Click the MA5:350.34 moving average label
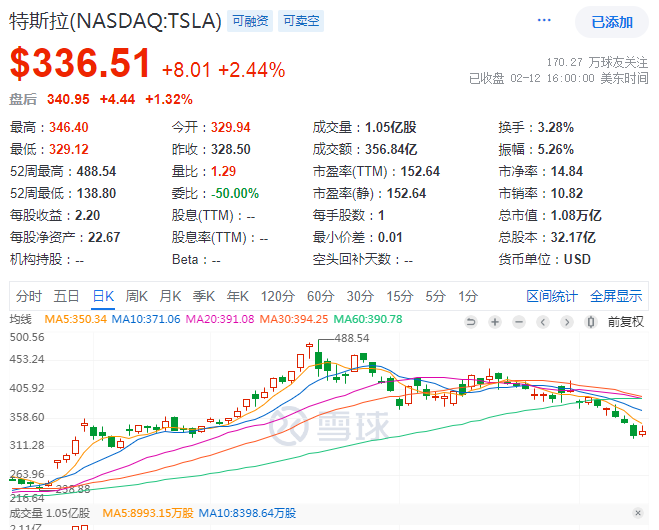The image size is (659, 530). pyautogui.click(x=76, y=319)
